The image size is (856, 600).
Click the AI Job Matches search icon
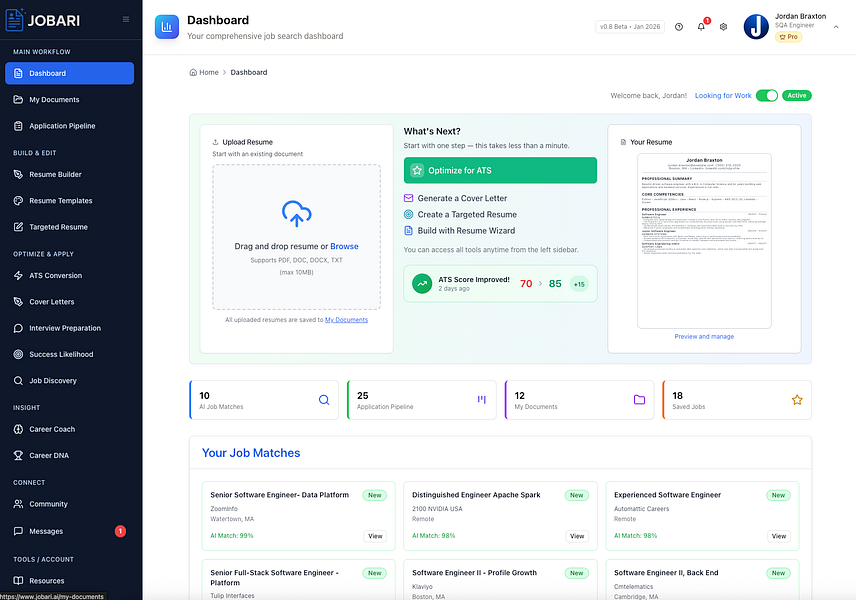click(324, 400)
